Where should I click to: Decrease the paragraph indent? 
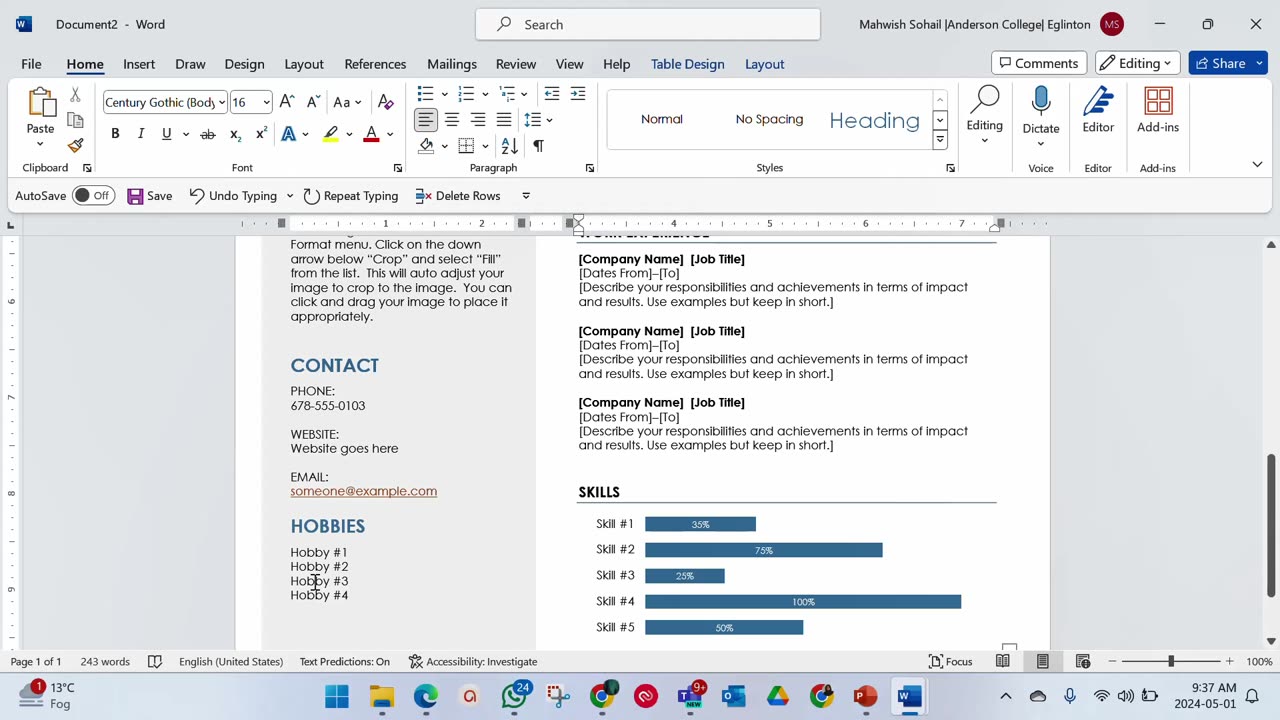(552, 94)
